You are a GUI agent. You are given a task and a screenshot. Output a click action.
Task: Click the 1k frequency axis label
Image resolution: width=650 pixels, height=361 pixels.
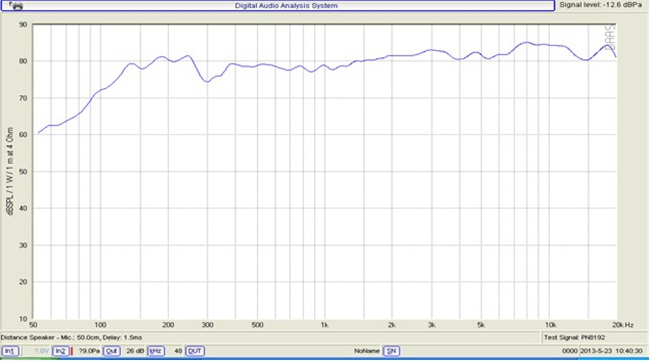(325, 325)
